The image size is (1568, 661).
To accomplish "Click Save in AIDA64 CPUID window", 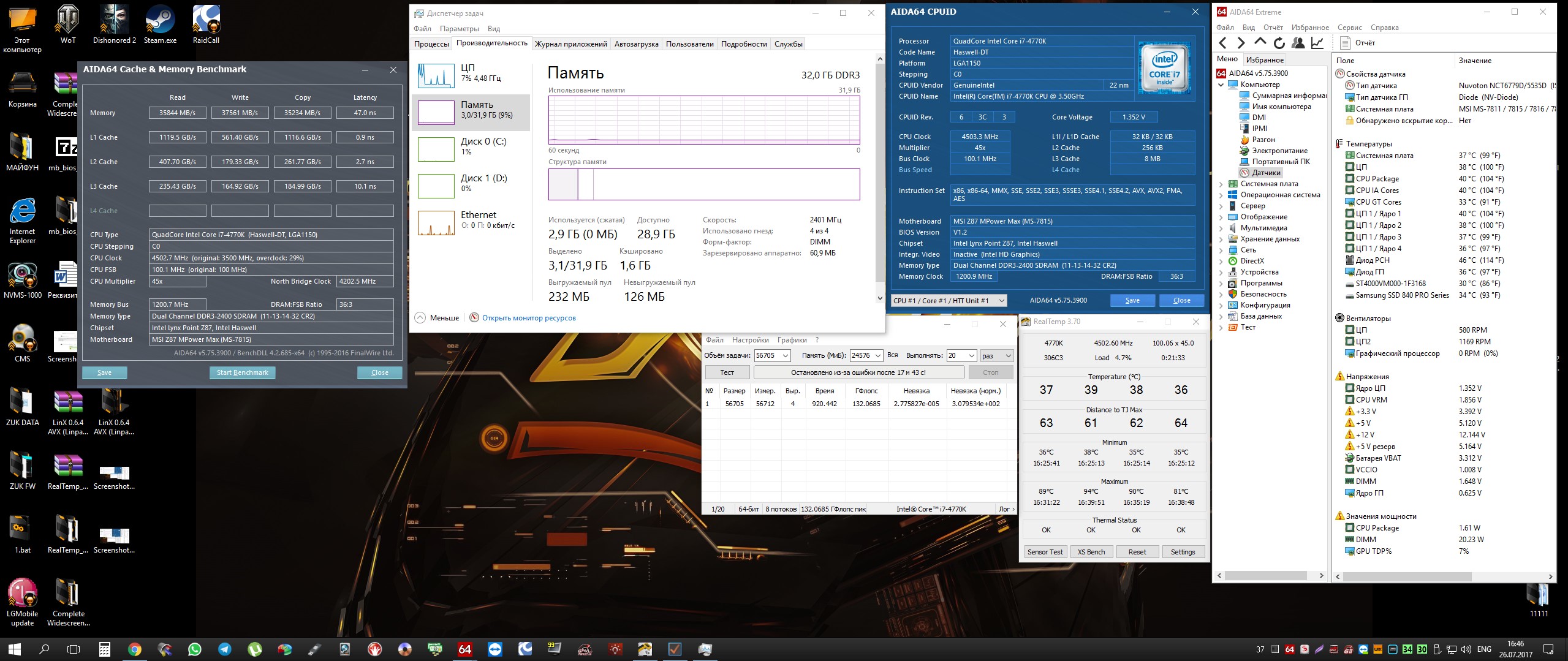I will pyautogui.click(x=1132, y=300).
